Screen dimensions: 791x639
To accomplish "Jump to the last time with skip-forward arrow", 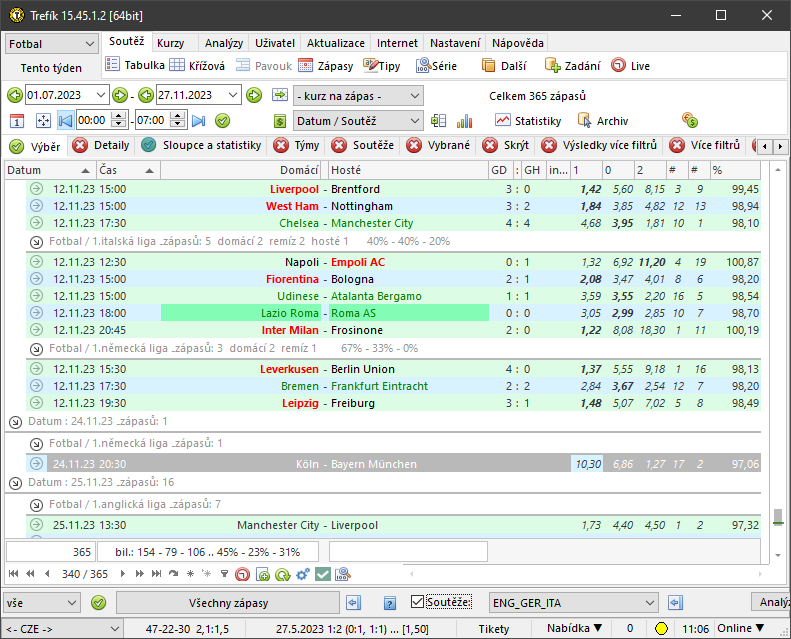I will [199, 121].
